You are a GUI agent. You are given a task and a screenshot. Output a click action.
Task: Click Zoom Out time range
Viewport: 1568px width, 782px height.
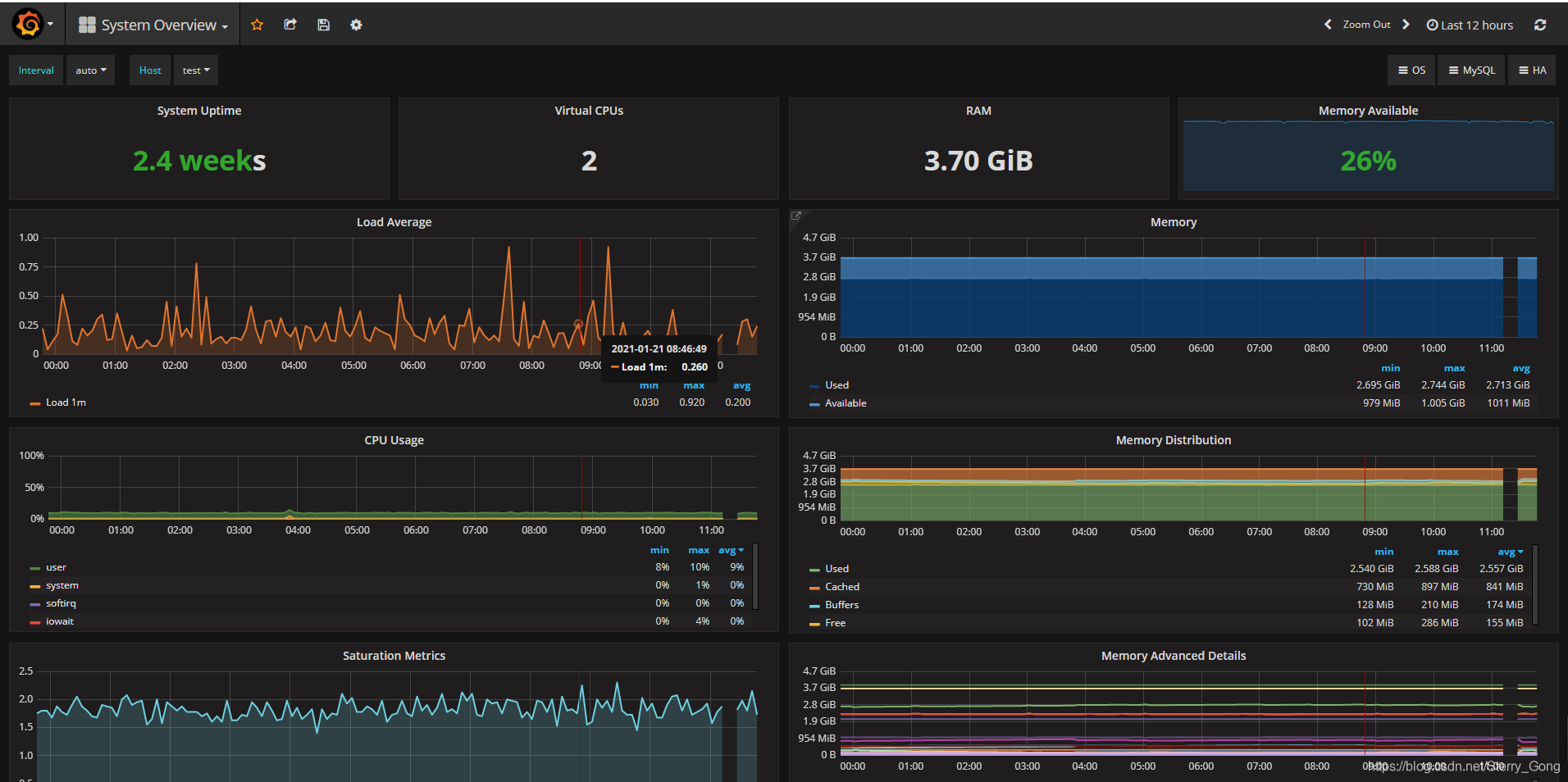pos(1366,25)
